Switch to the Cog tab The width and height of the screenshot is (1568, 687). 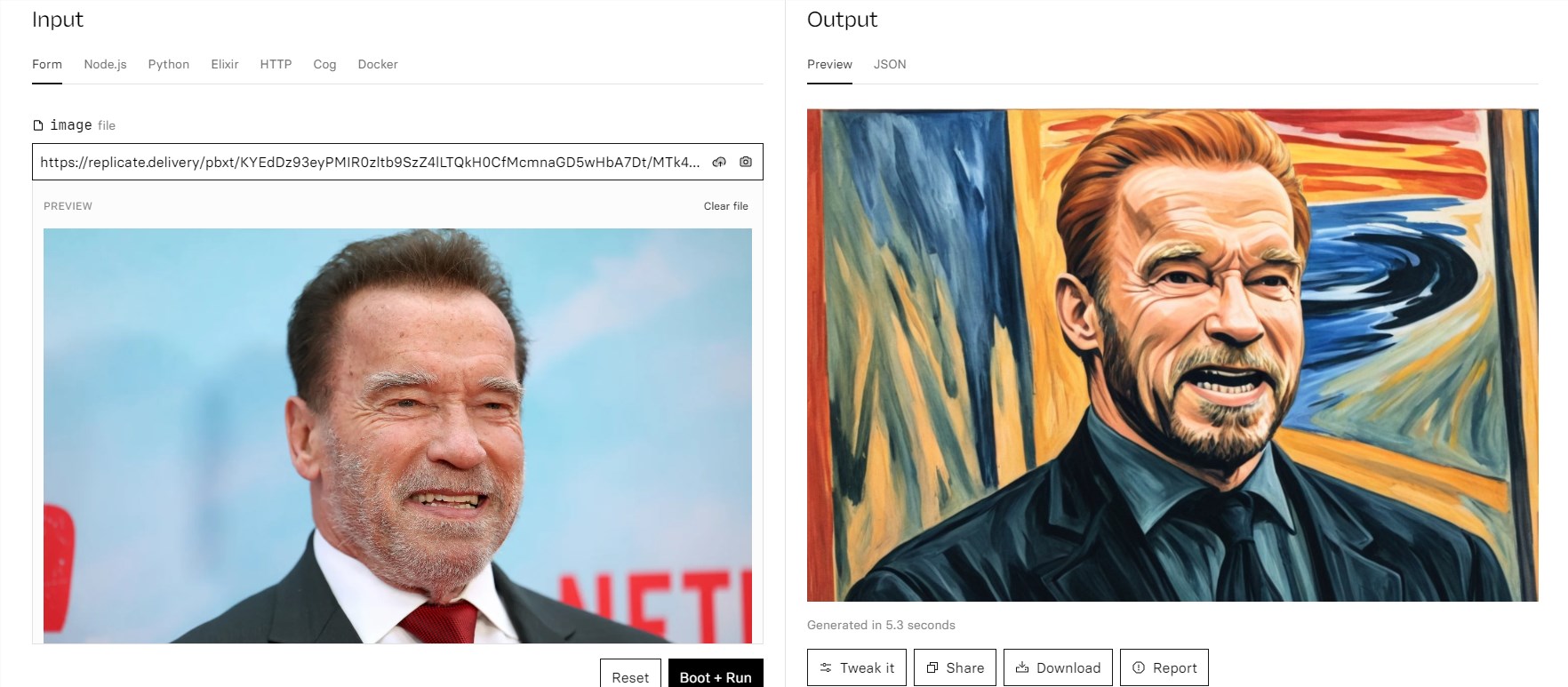(x=324, y=64)
